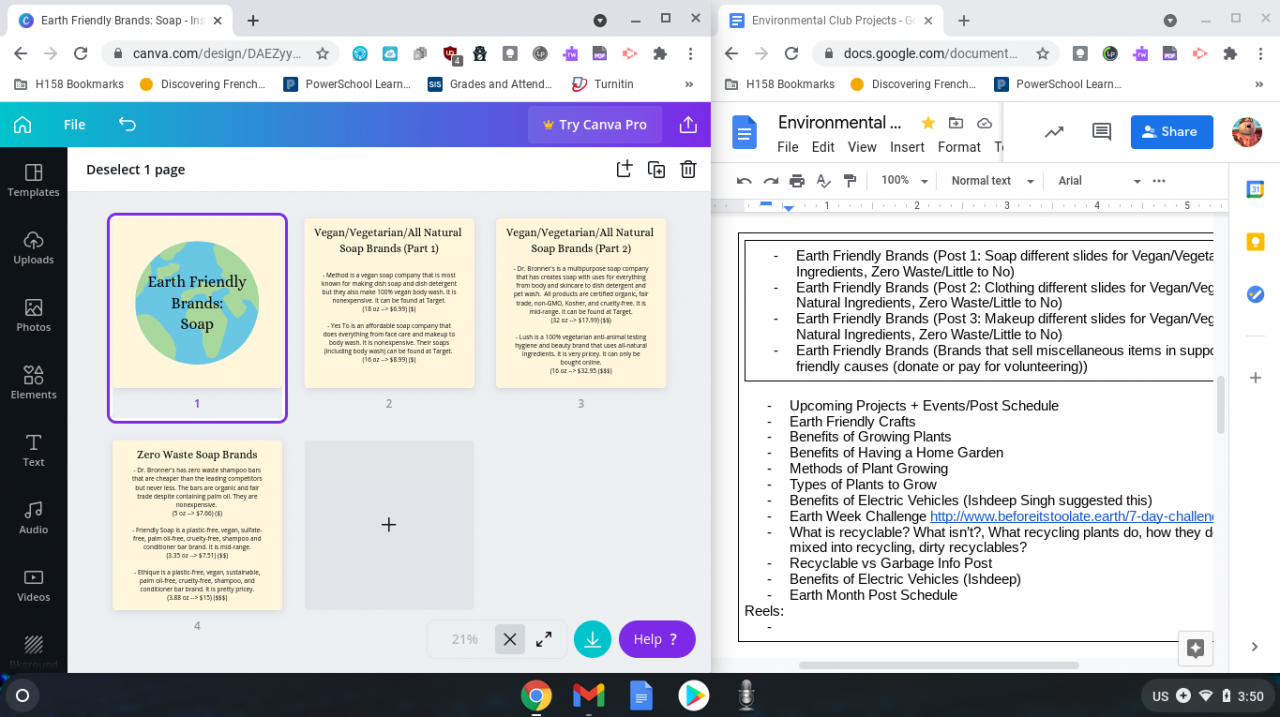Open Google Calendar side panel icon
1280x717 pixels.
pyautogui.click(x=1255, y=189)
